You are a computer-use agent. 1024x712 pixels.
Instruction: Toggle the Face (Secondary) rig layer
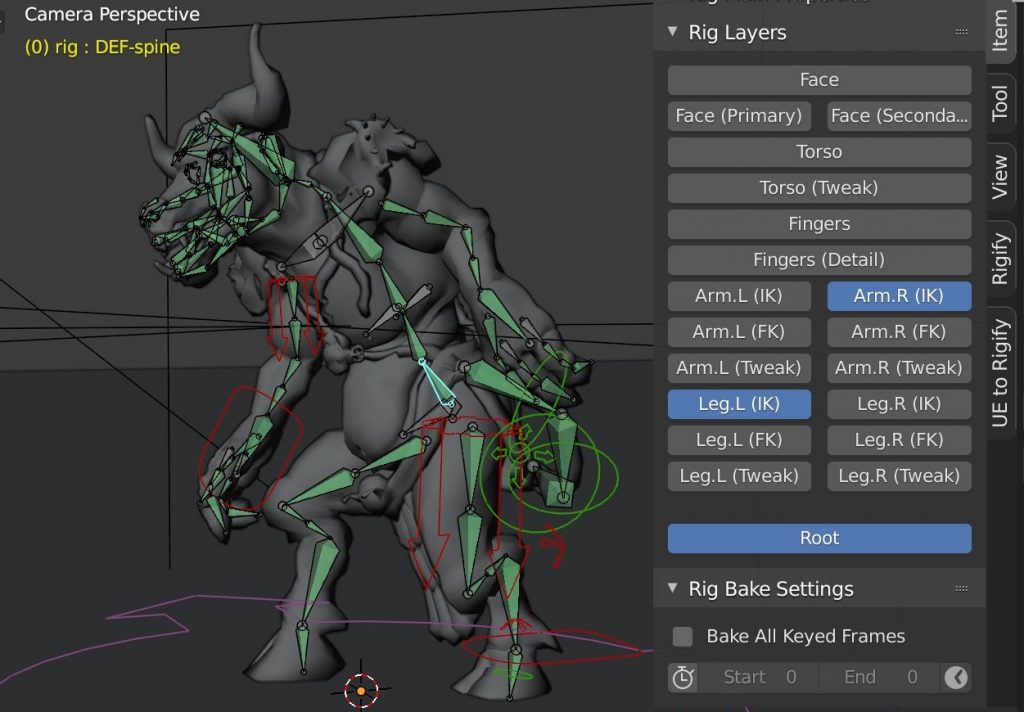click(x=899, y=116)
